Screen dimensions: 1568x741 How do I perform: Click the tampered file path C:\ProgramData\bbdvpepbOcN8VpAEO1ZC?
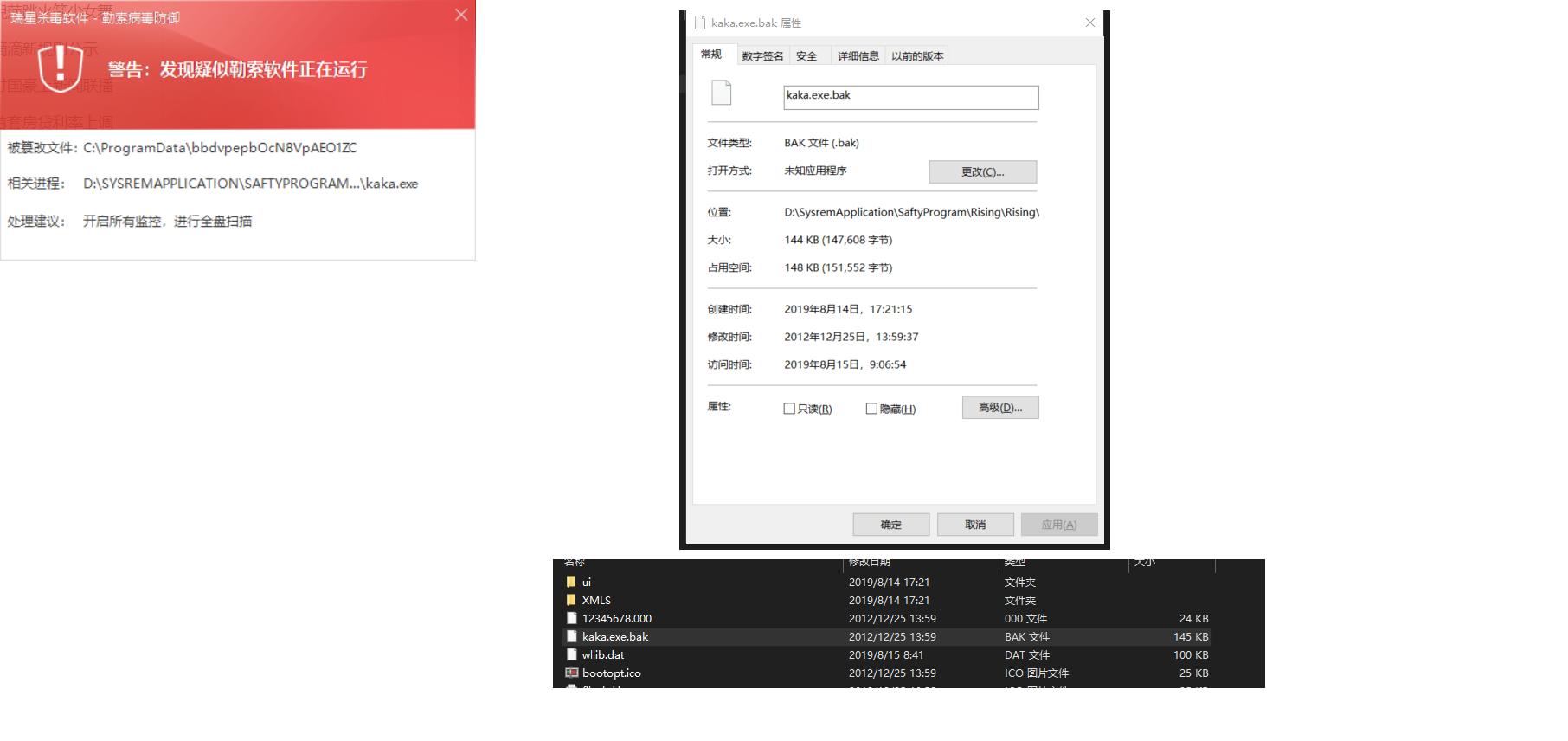point(220,148)
